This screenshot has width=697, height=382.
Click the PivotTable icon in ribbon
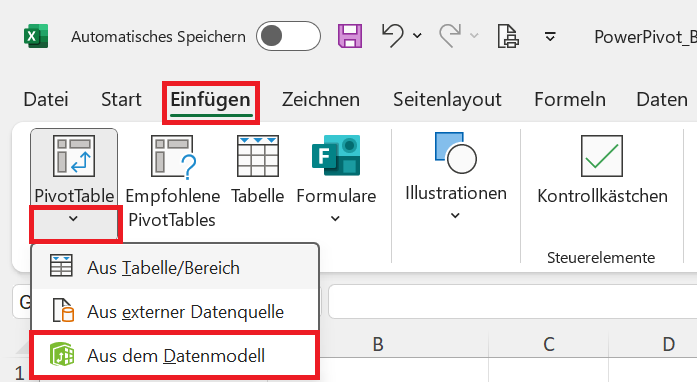coord(74,156)
